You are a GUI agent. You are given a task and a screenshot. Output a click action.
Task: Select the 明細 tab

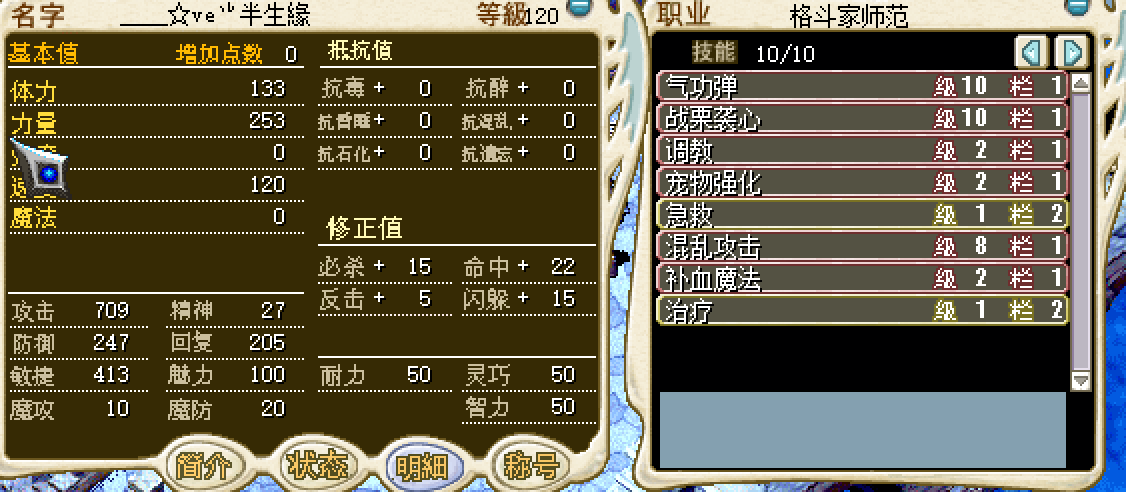(x=420, y=466)
